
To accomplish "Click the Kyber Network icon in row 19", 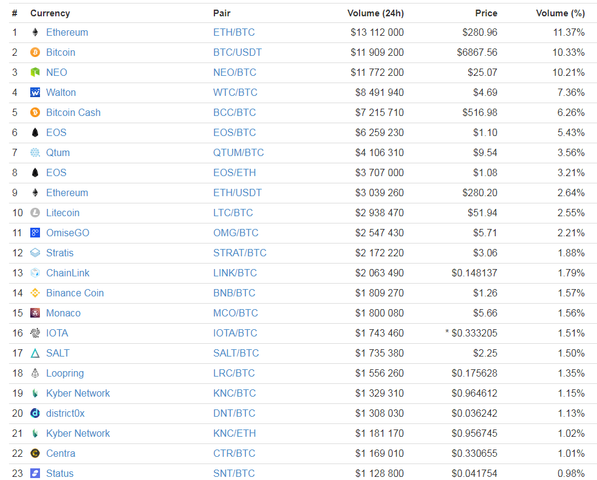I will pos(35,393).
